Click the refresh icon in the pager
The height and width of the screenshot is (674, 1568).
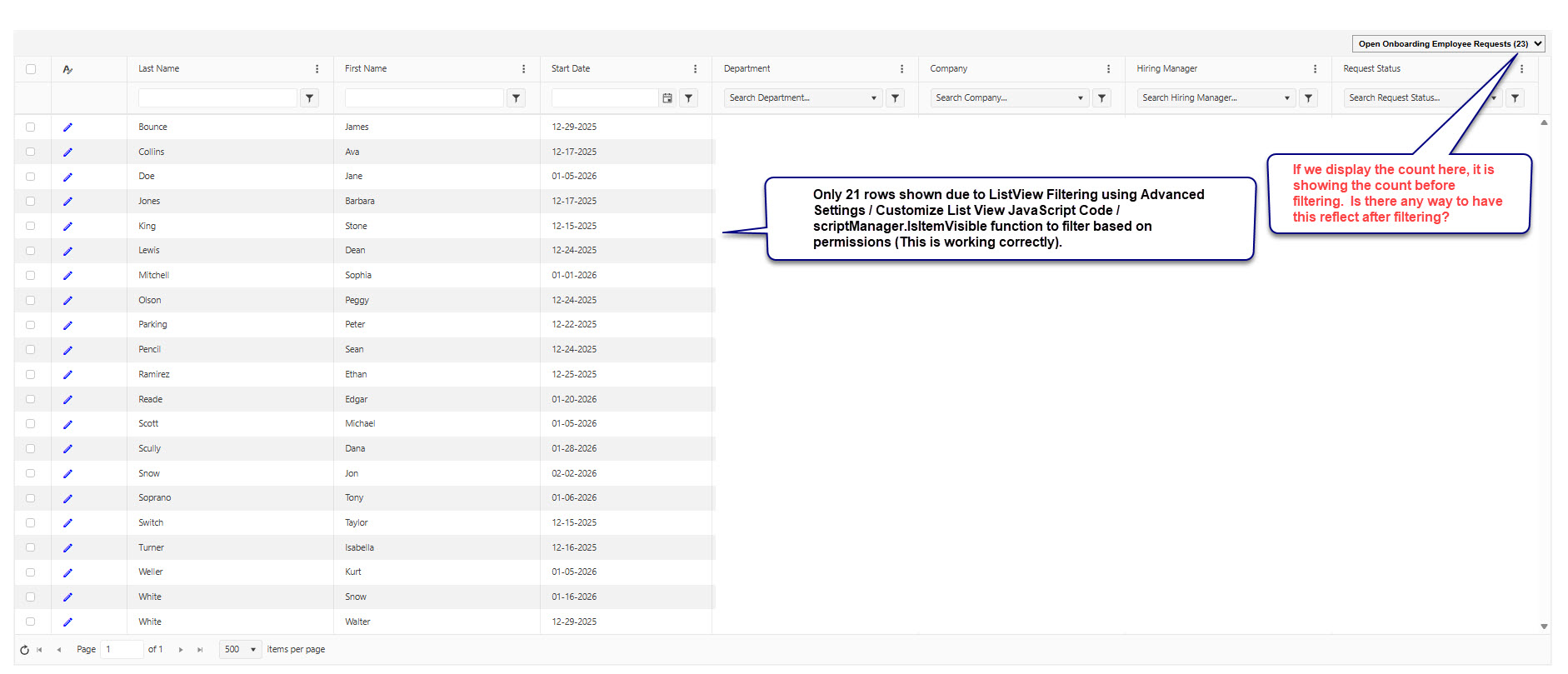click(24, 650)
